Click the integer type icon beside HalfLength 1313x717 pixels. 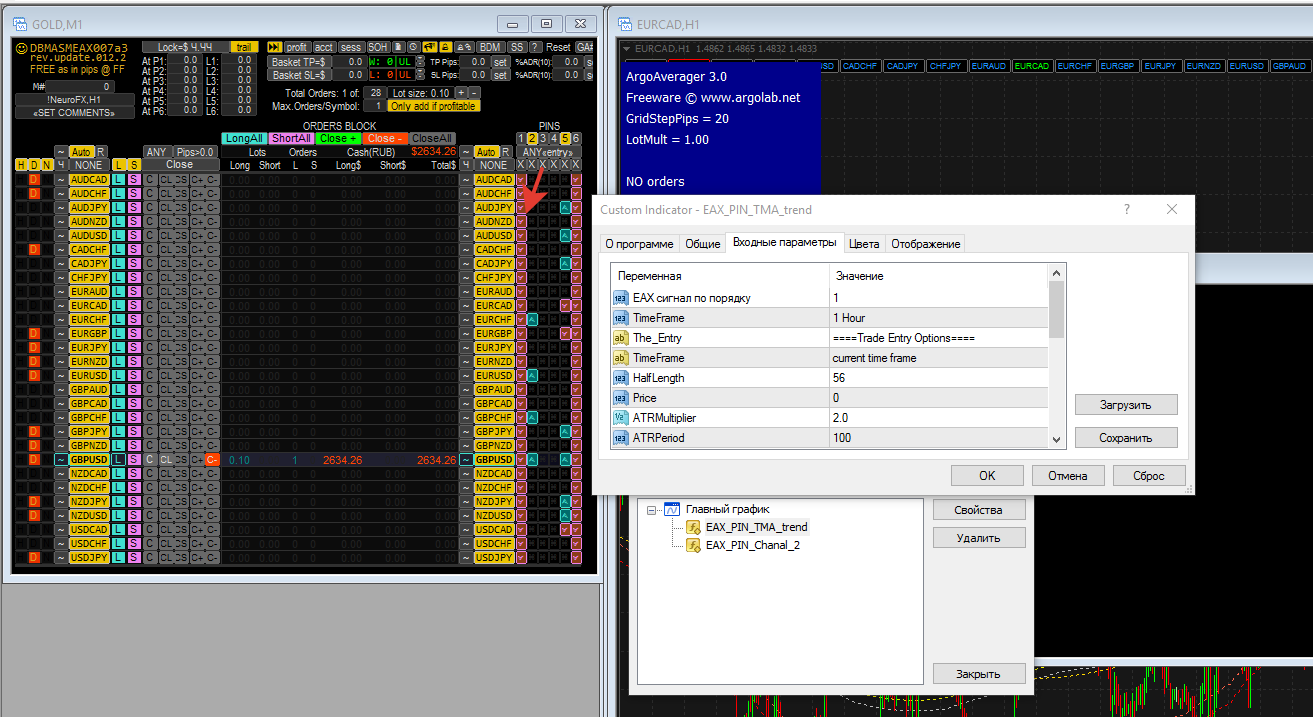pos(620,378)
